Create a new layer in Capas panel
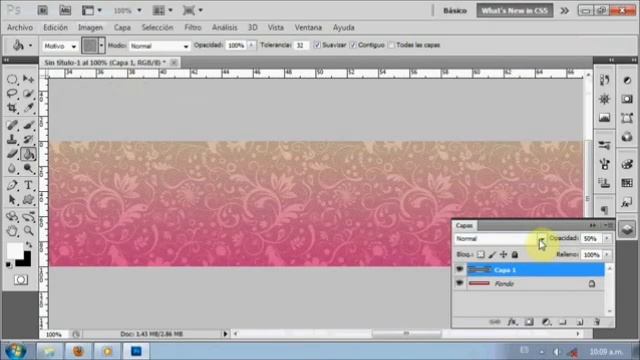640x360 pixels. (x=580, y=322)
